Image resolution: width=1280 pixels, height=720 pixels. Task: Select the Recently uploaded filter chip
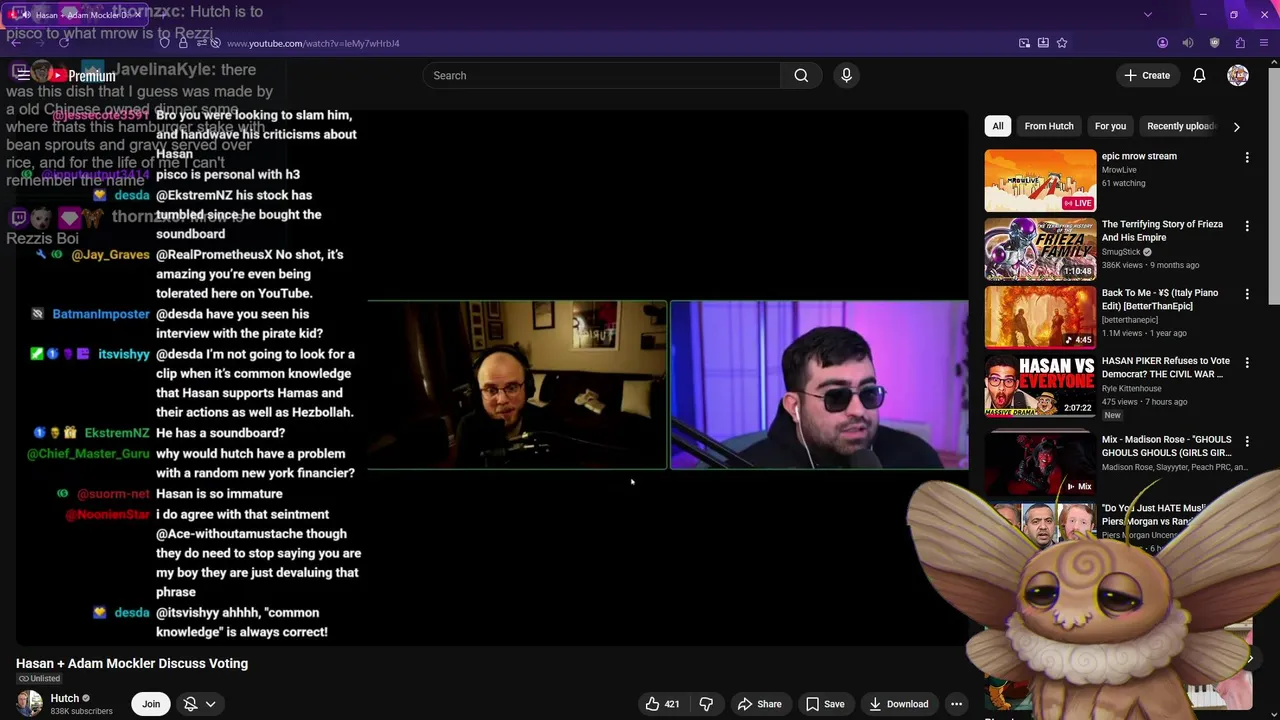click(1181, 126)
